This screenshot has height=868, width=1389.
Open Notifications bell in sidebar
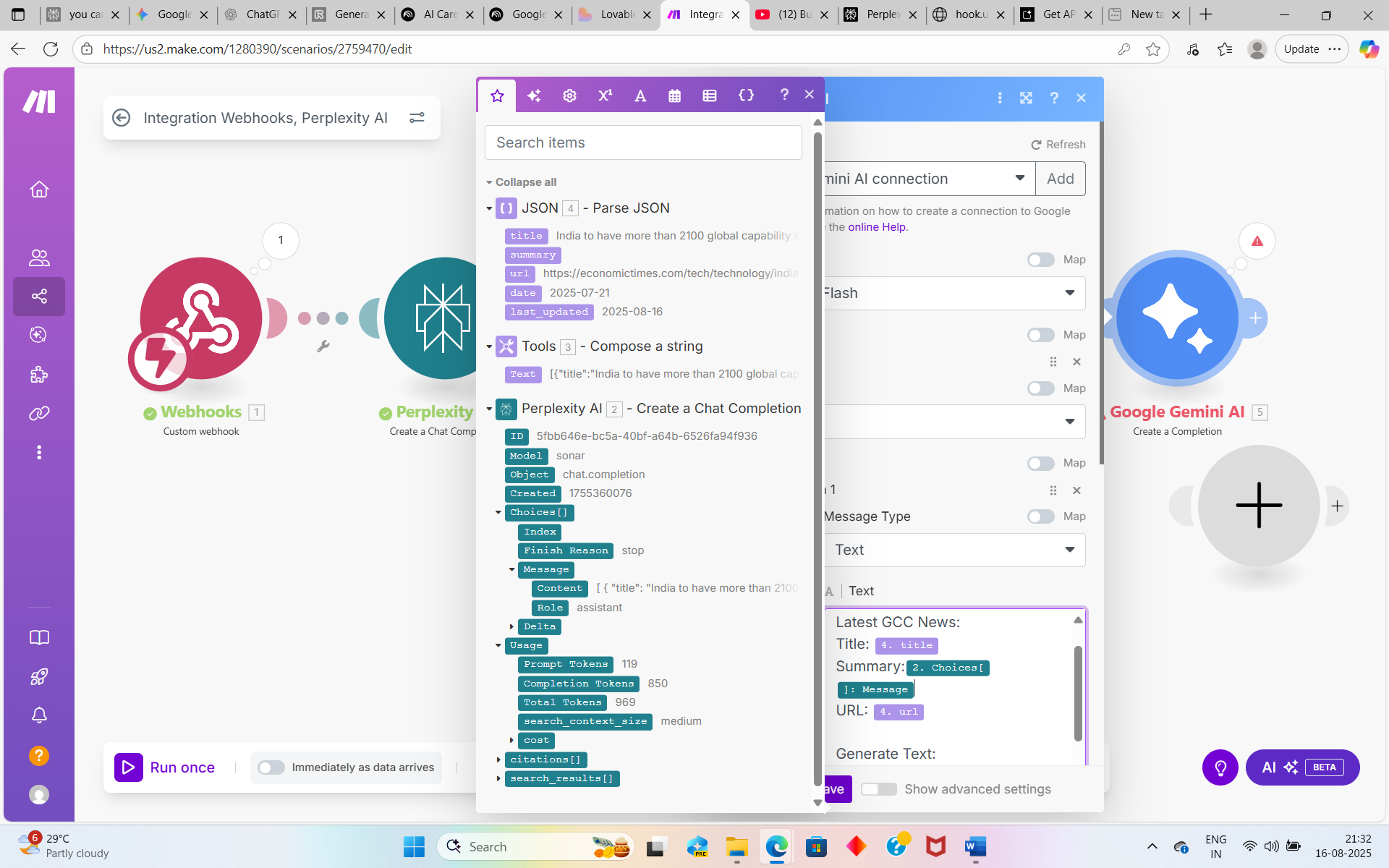39,715
